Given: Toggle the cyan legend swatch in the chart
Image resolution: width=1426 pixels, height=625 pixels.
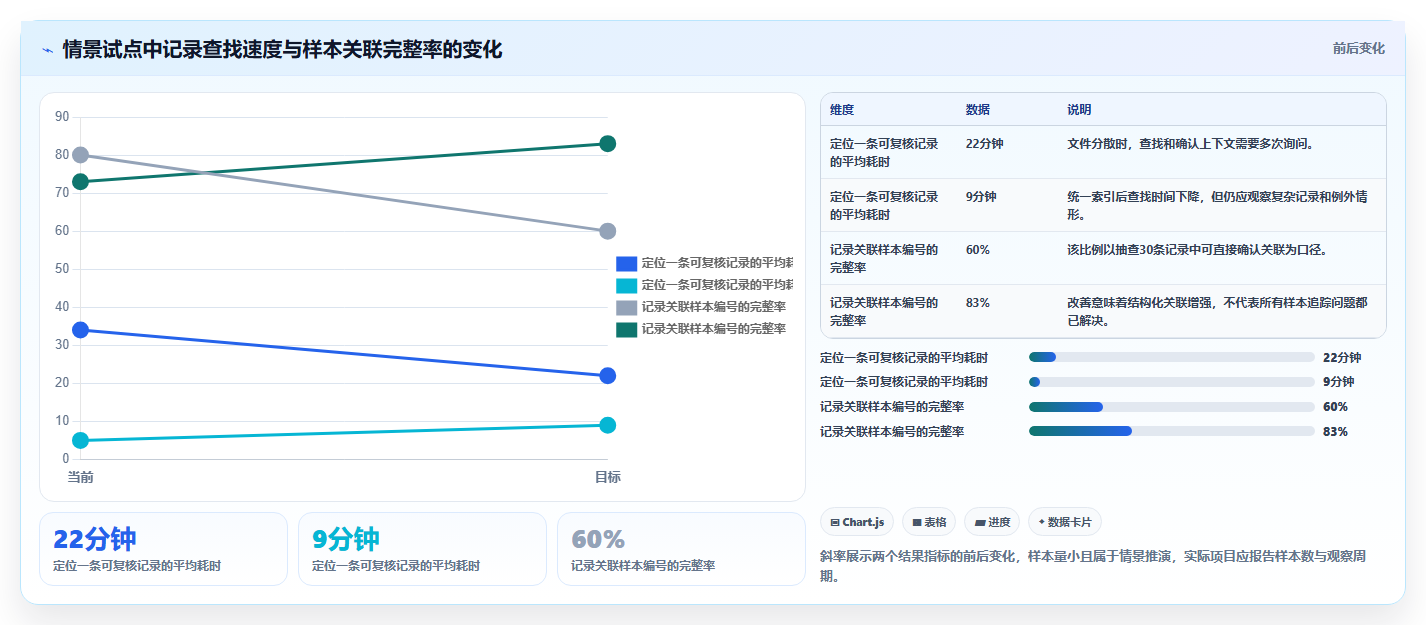Looking at the screenshot, I should point(626,286).
